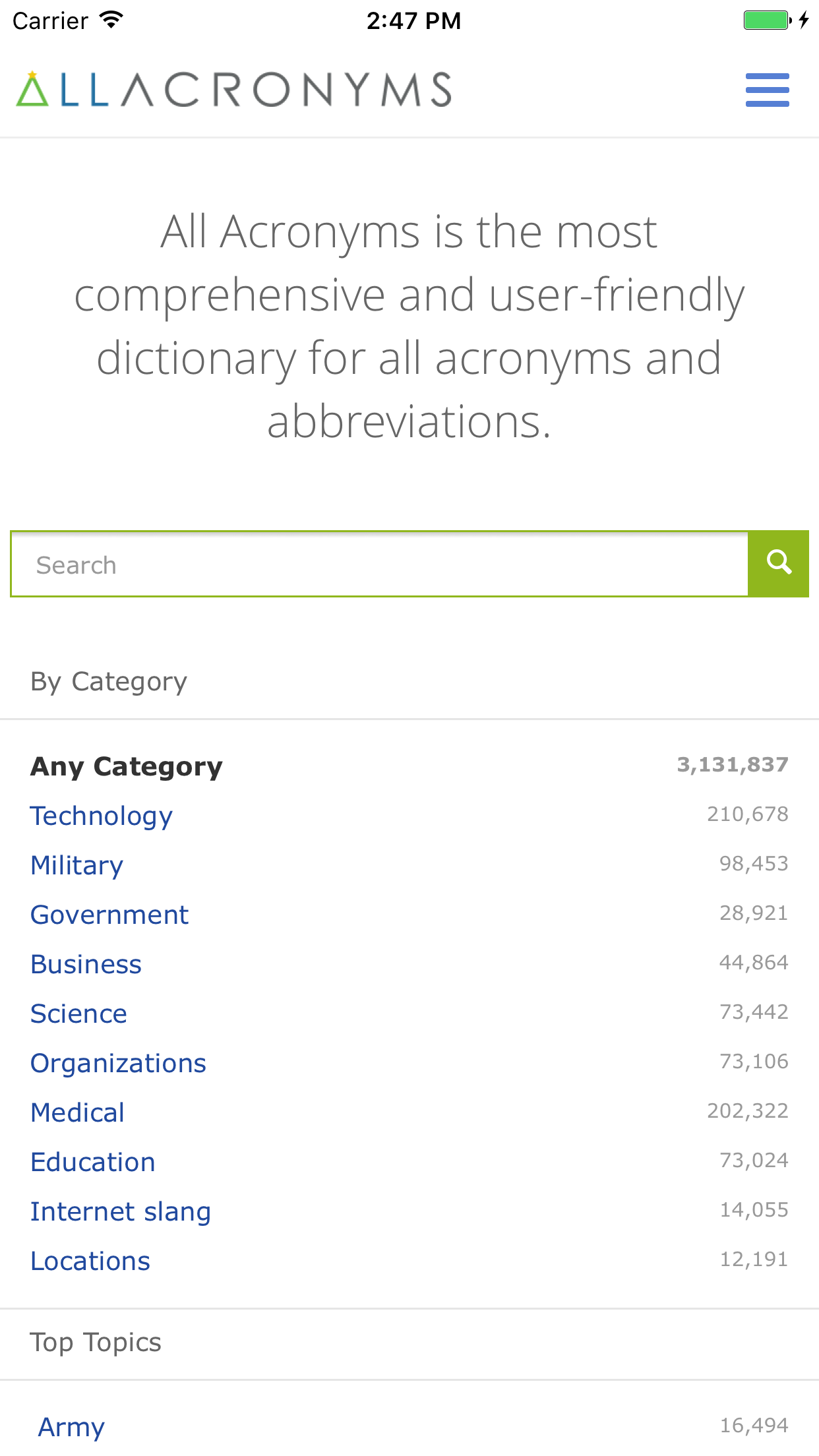Screen dimensions: 819x1456
Task: Open Internet slang category
Action: coord(121,1212)
